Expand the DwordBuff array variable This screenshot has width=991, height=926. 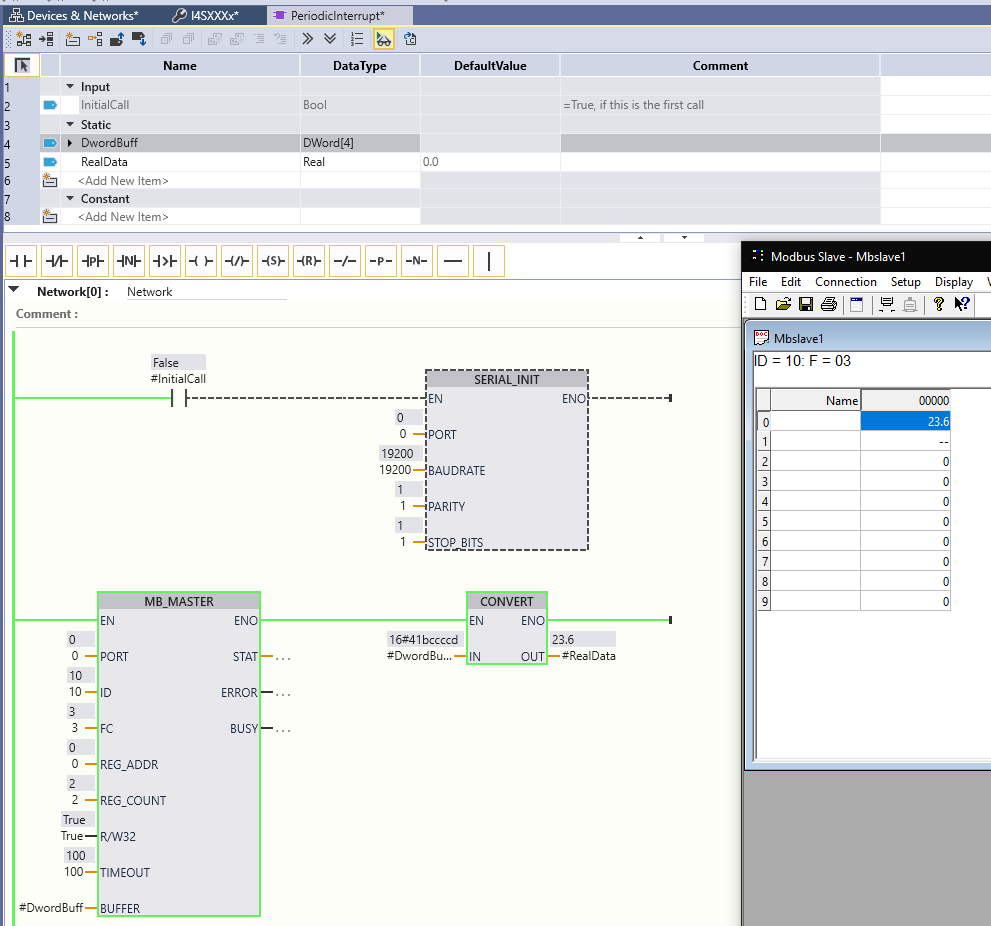[x=70, y=143]
